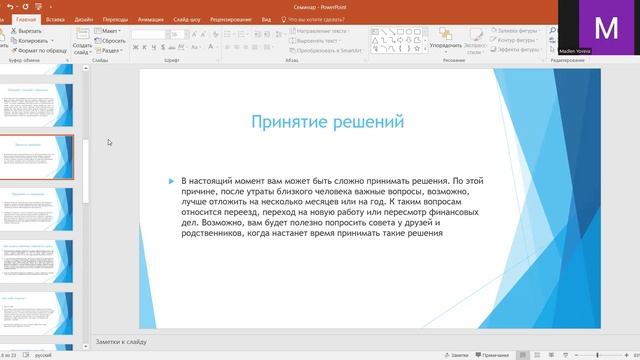Start slideshow from beginning icon in title bar
Screen dimensions: 640x360
(x=38, y=7)
